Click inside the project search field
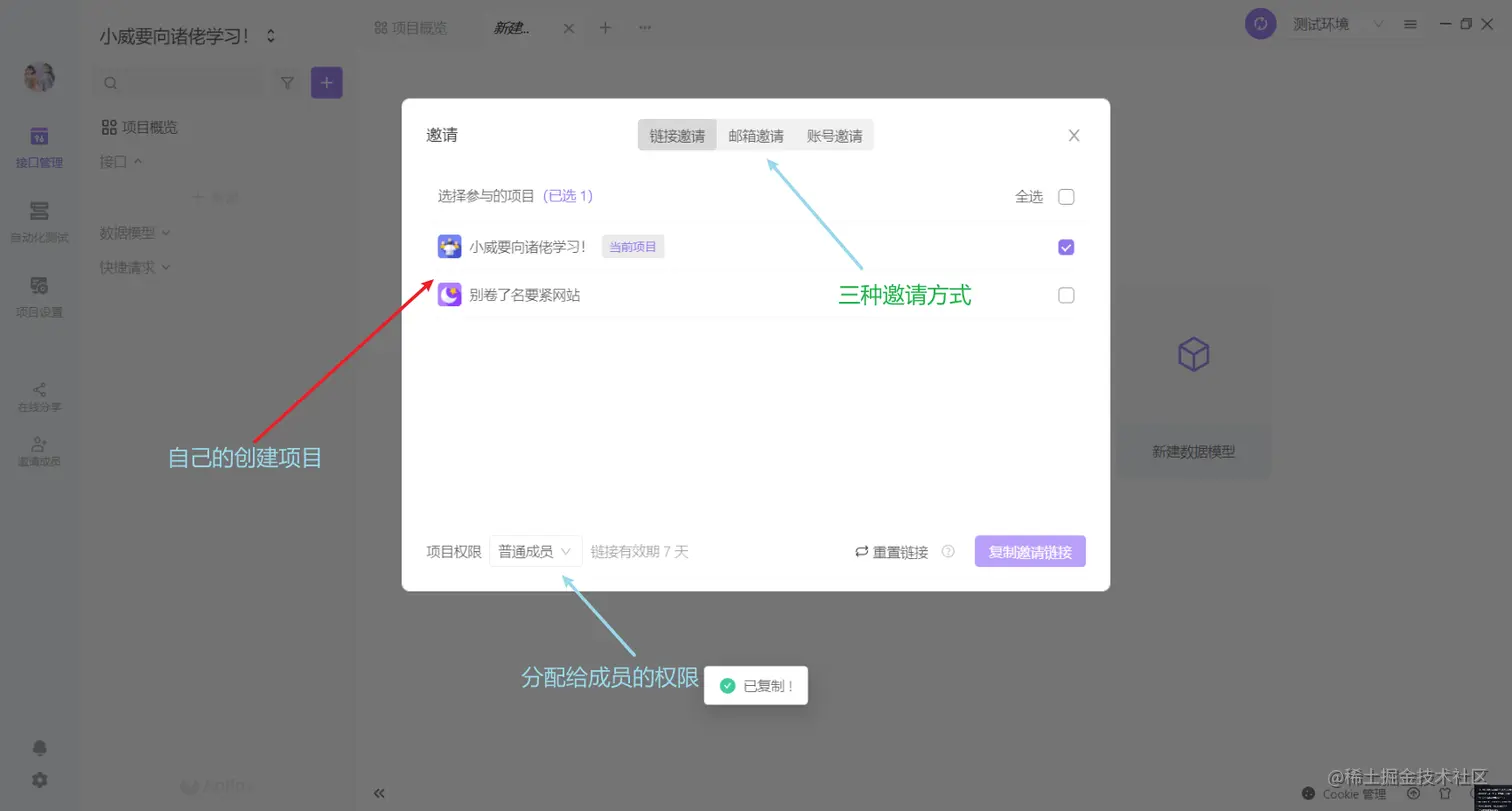The image size is (1512, 811). pos(180,83)
